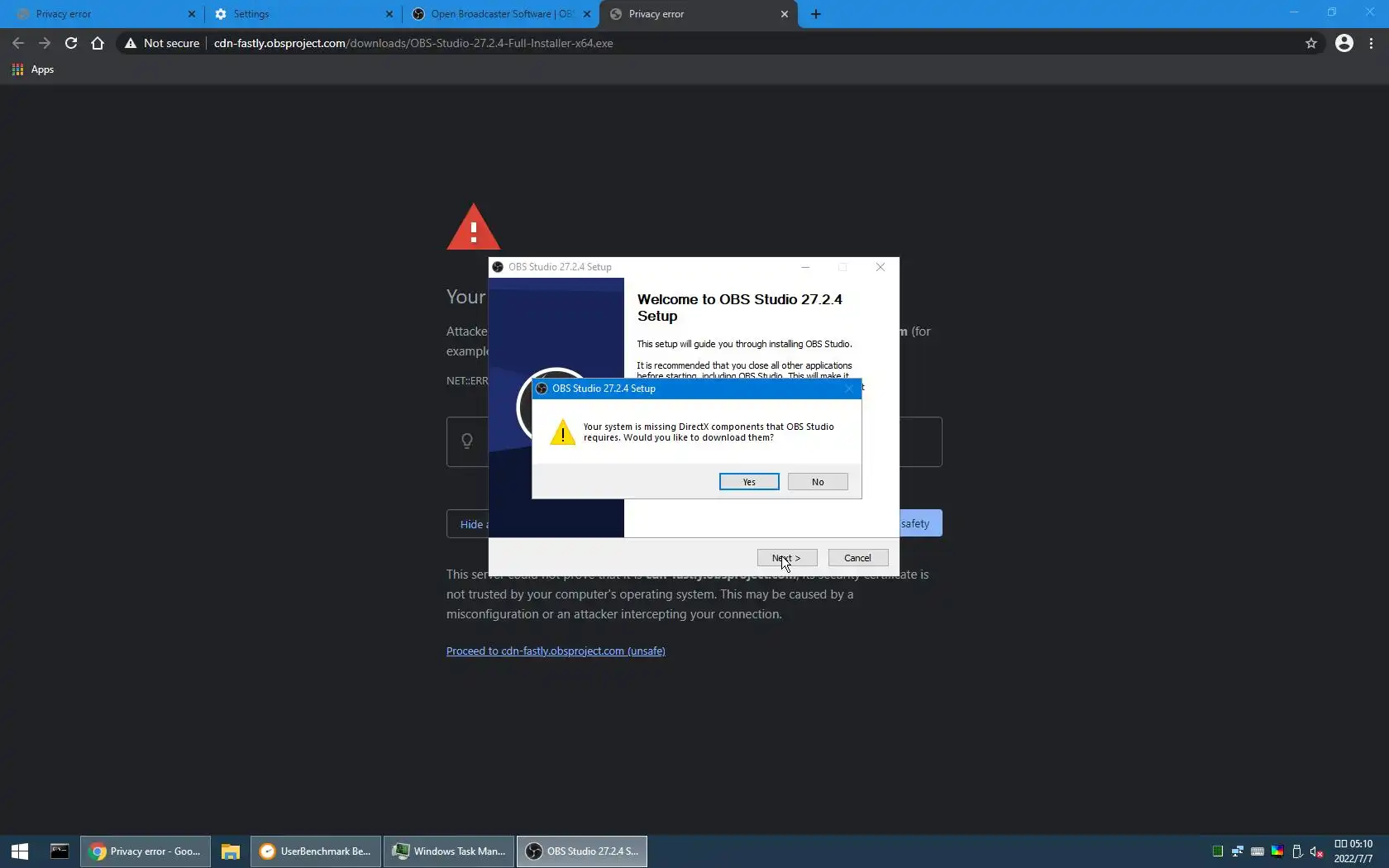Click Hide advanced button on error page
Image resolution: width=1389 pixels, height=868 pixels.
point(468,524)
